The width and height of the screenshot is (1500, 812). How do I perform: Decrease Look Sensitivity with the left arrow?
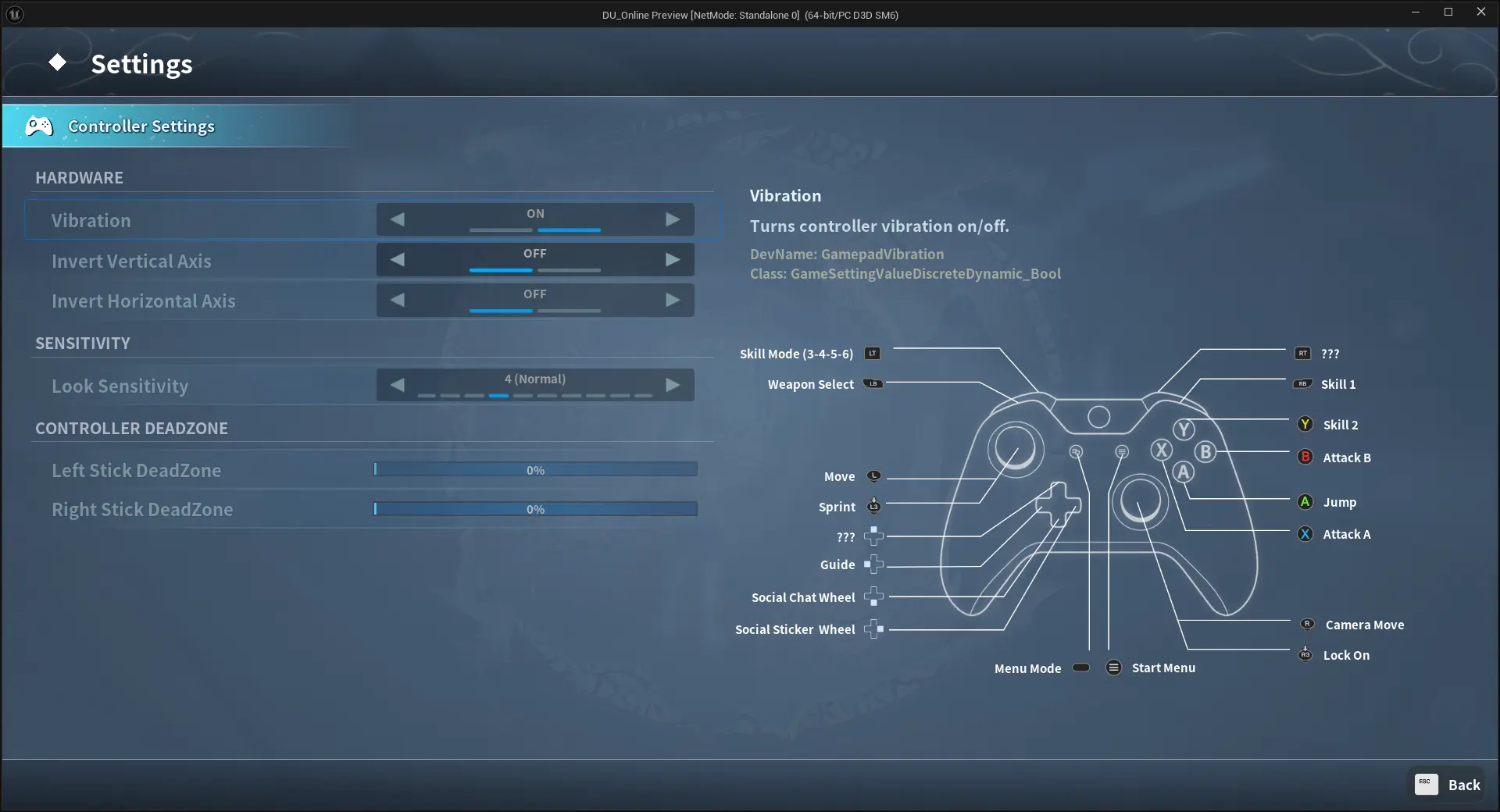398,384
